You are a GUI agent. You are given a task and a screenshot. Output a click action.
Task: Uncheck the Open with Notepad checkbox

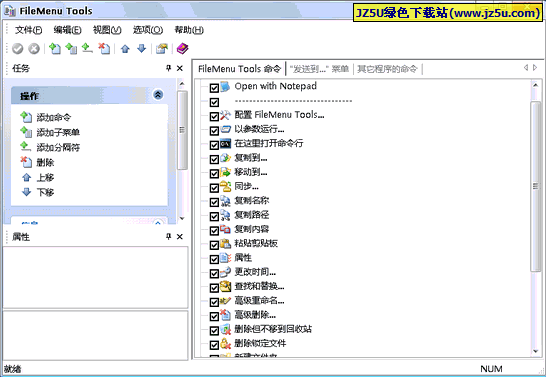tap(214, 88)
